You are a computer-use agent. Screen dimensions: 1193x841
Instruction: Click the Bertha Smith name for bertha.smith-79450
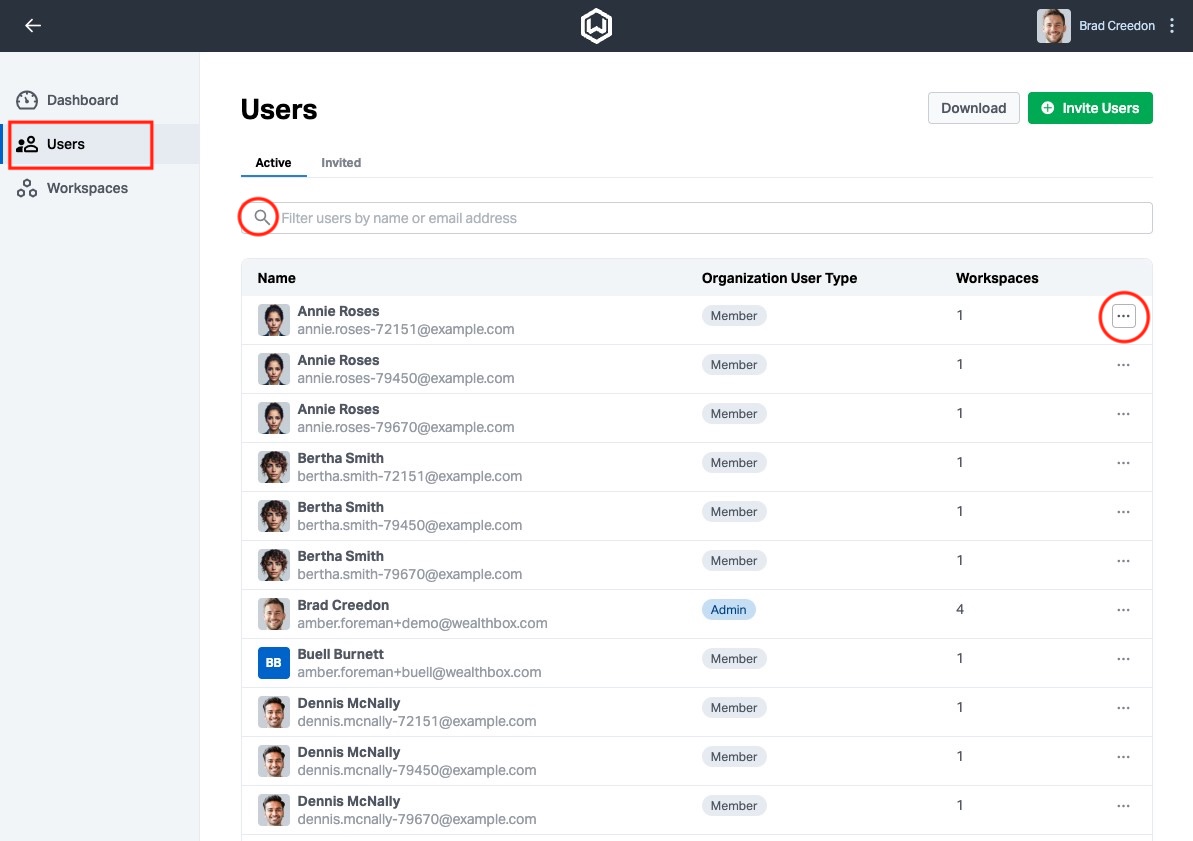340,507
